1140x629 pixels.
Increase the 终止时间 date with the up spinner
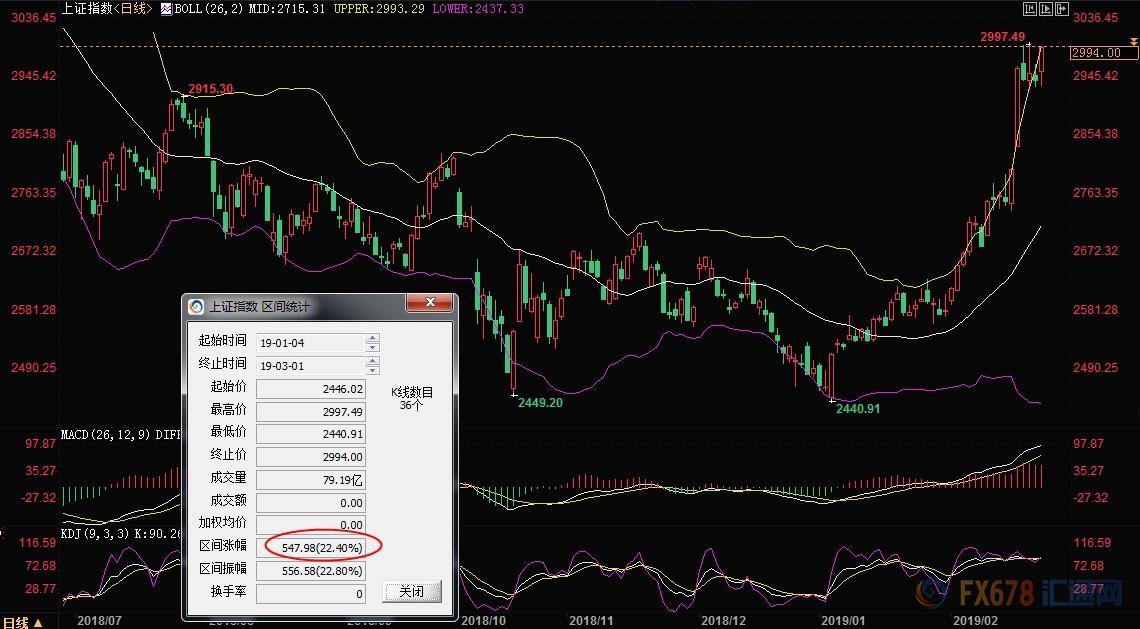(x=372, y=361)
